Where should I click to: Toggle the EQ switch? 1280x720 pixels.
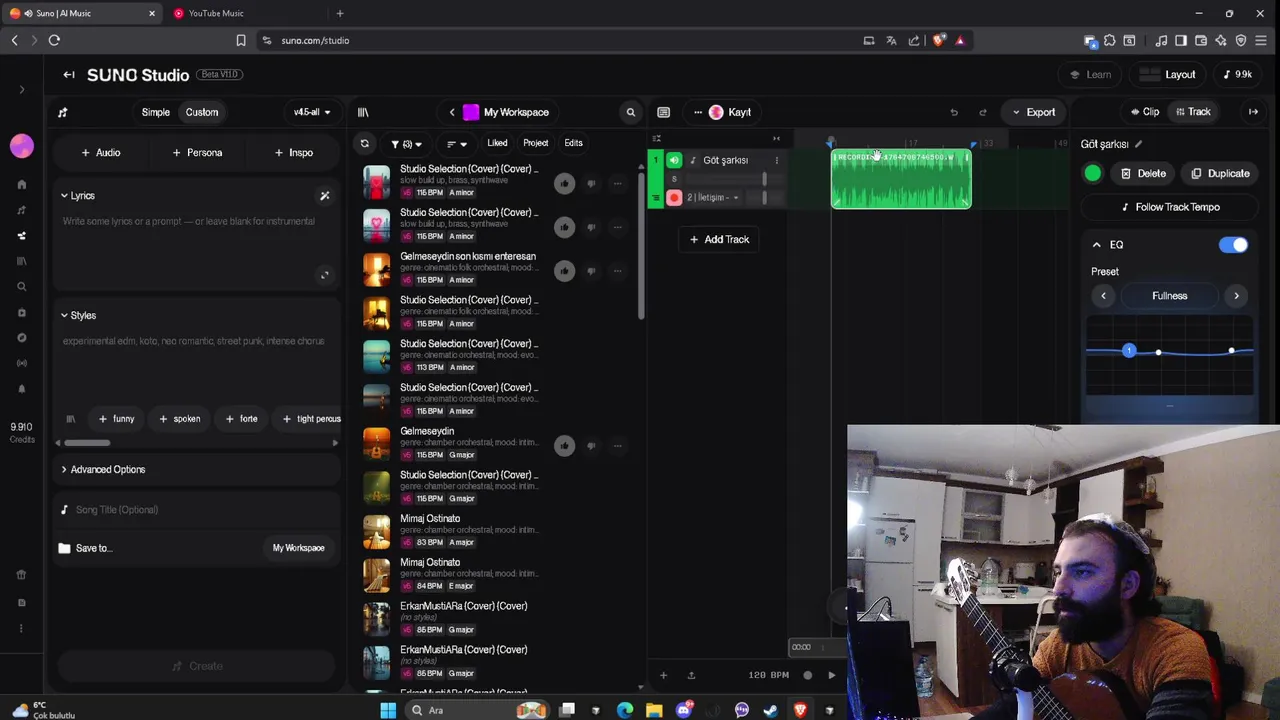click(x=1233, y=245)
